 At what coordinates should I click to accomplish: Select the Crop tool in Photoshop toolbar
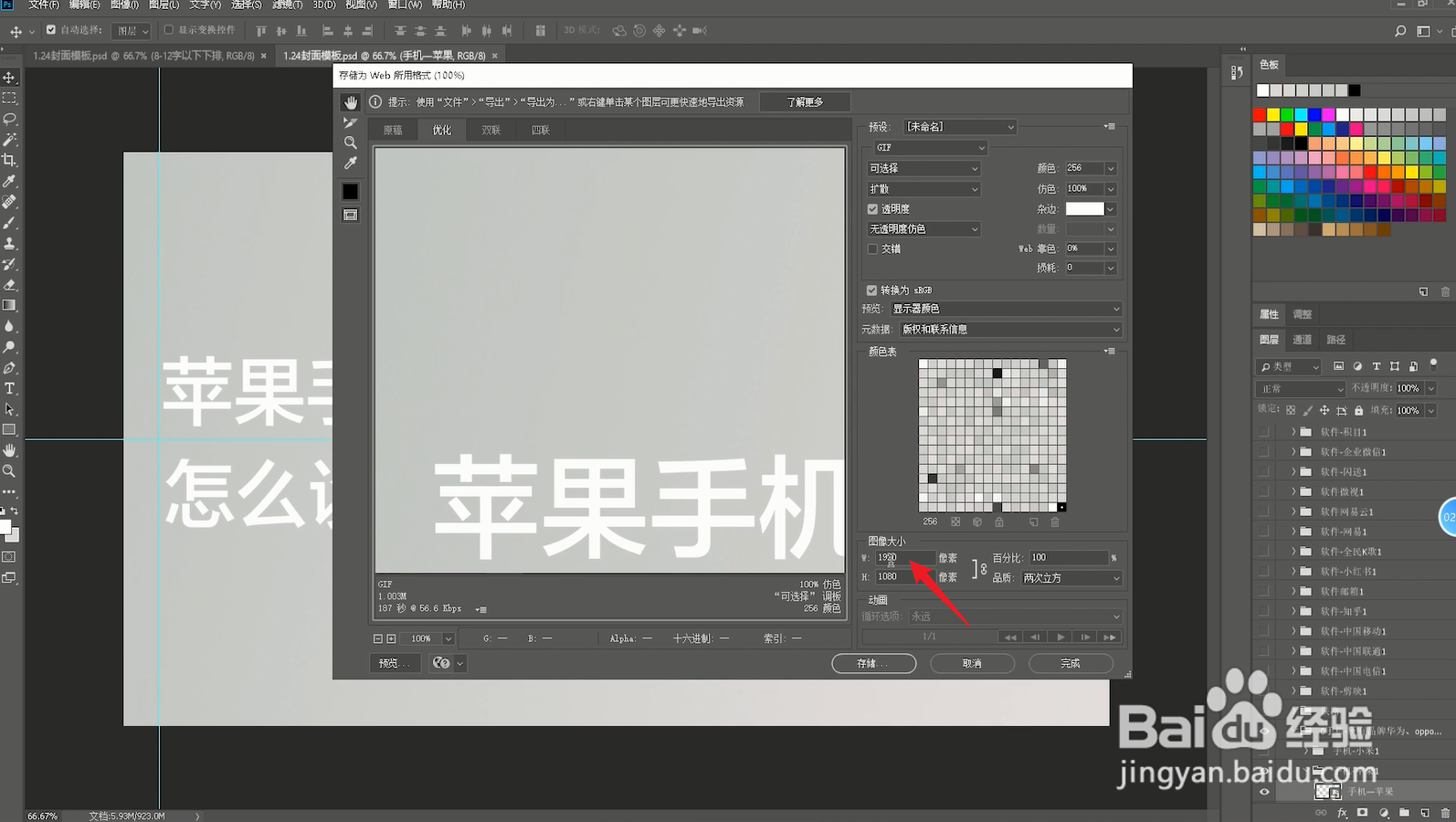[x=10, y=160]
